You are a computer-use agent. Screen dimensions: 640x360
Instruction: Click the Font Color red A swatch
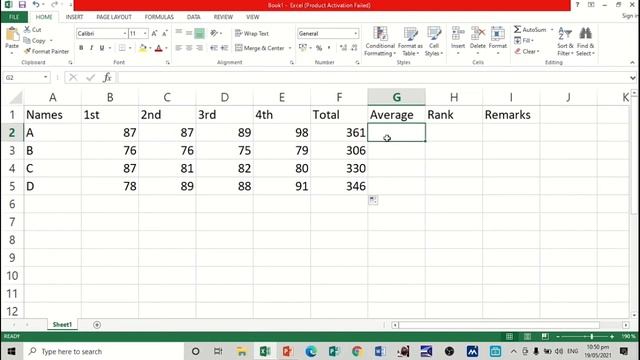[159, 48]
